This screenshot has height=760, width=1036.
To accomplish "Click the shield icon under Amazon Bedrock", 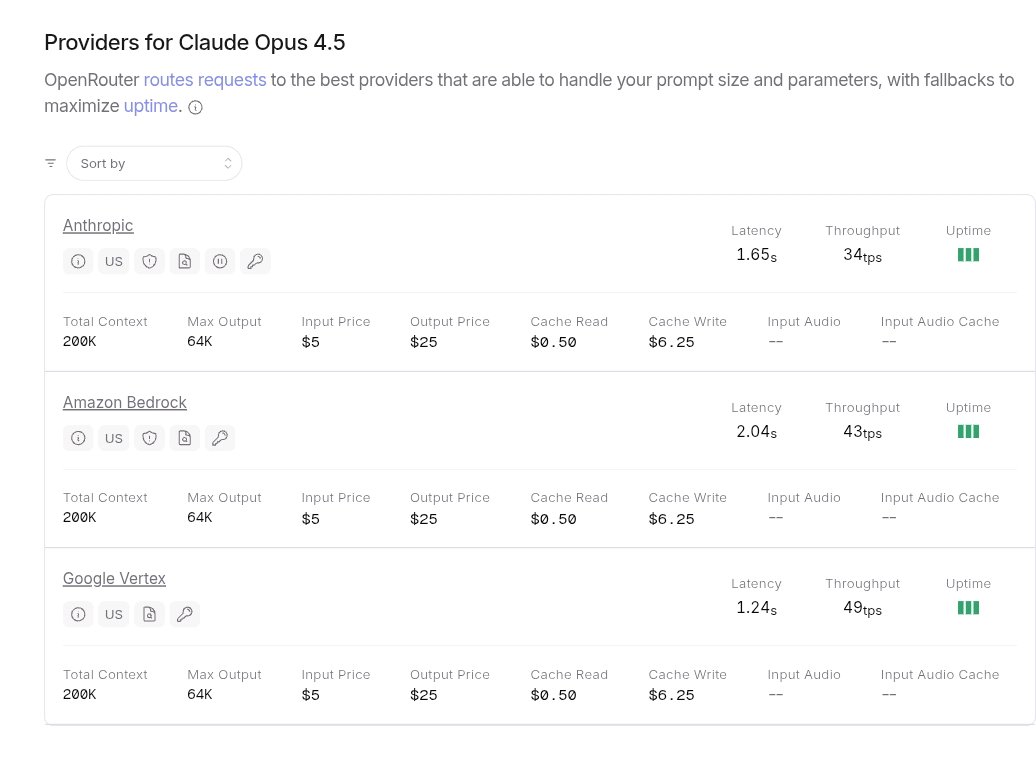I will coord(149,438).
